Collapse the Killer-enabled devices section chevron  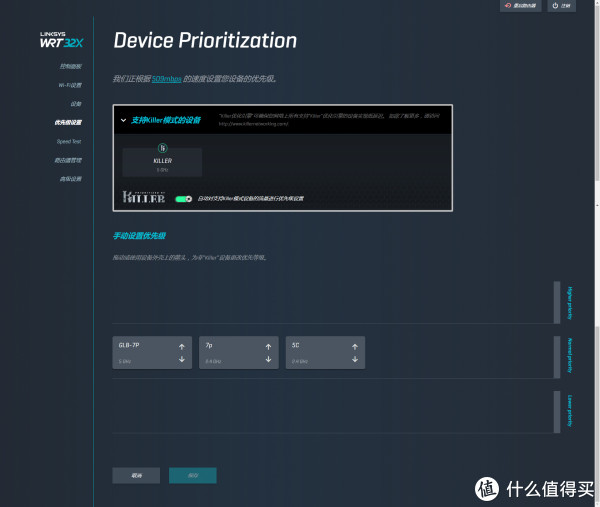(x=123, y=120)
